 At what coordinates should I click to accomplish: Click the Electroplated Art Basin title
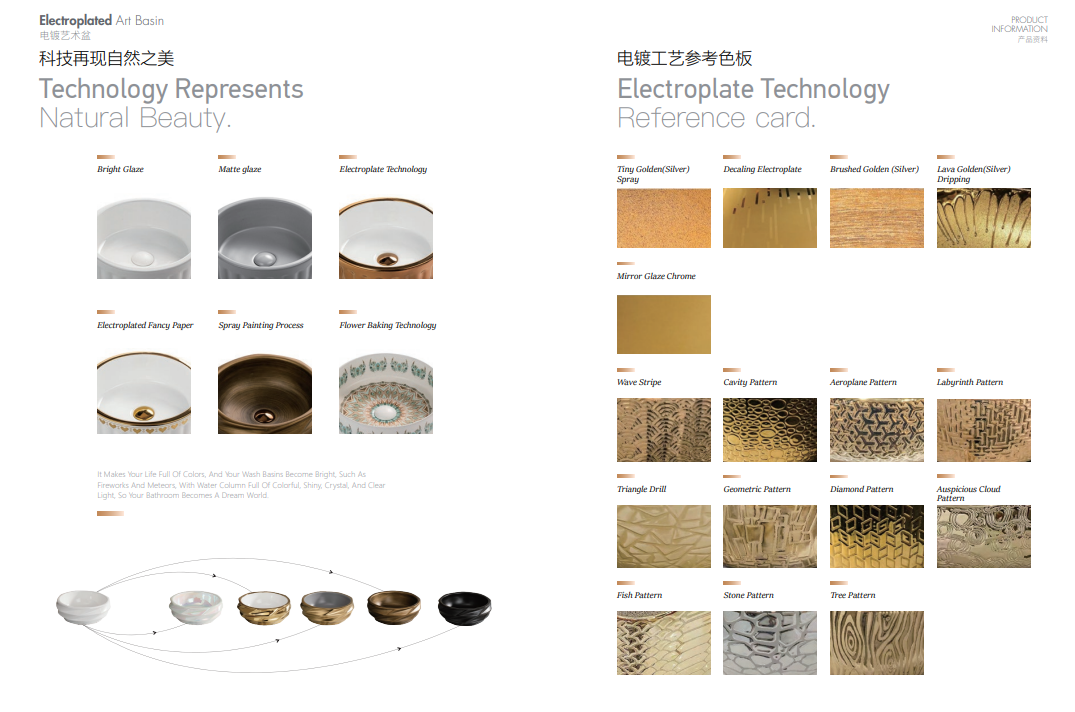tap(101, 20)
